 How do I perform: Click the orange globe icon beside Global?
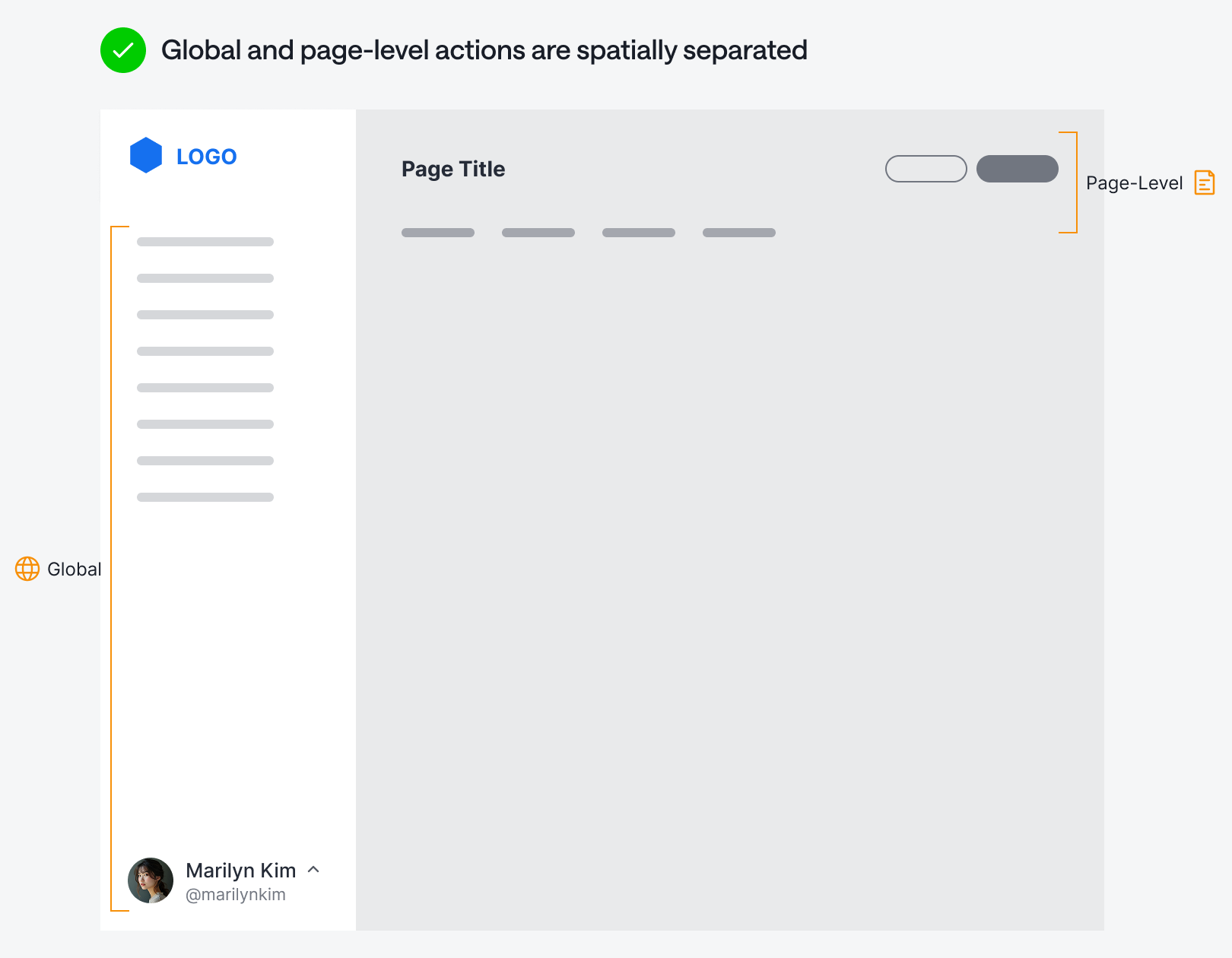click(27, 569)
